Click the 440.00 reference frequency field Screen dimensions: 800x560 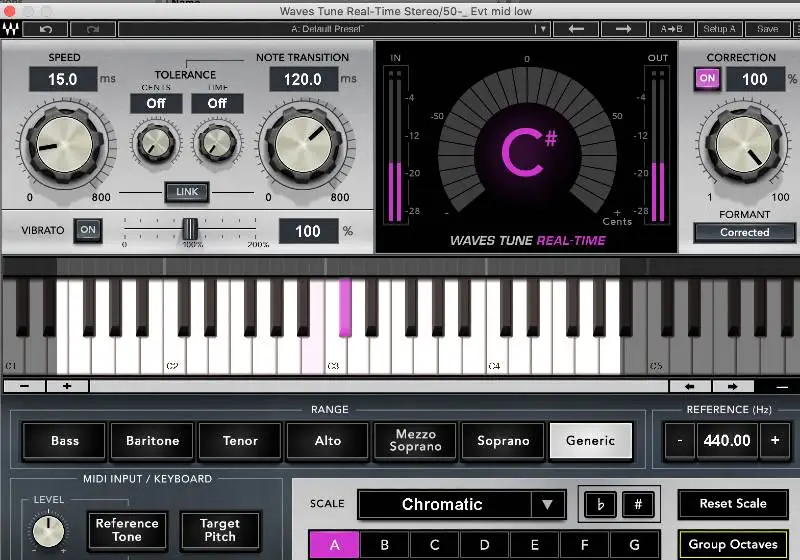click(727, 440)
